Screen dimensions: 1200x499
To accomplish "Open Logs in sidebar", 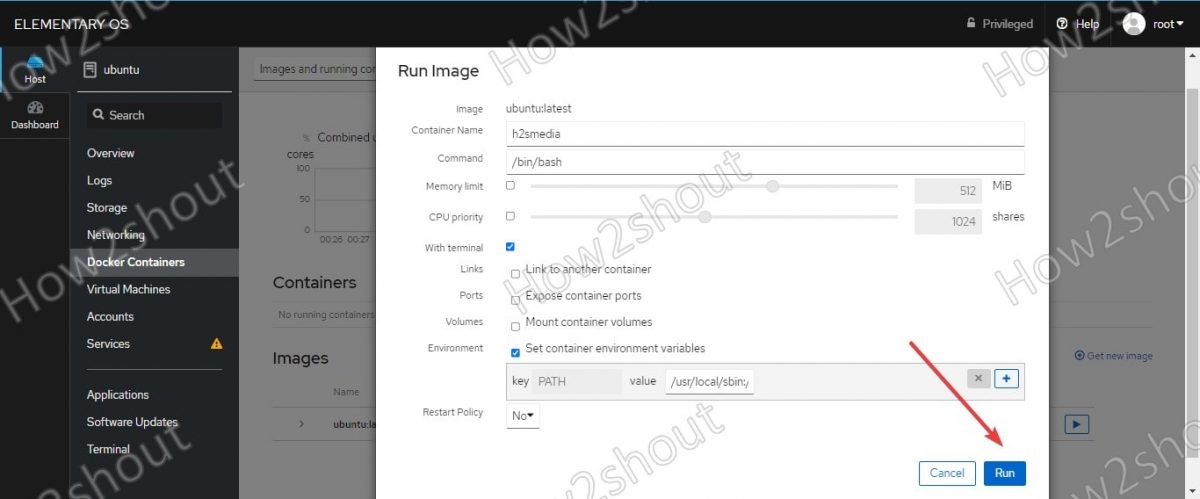I will pos(99,181).
